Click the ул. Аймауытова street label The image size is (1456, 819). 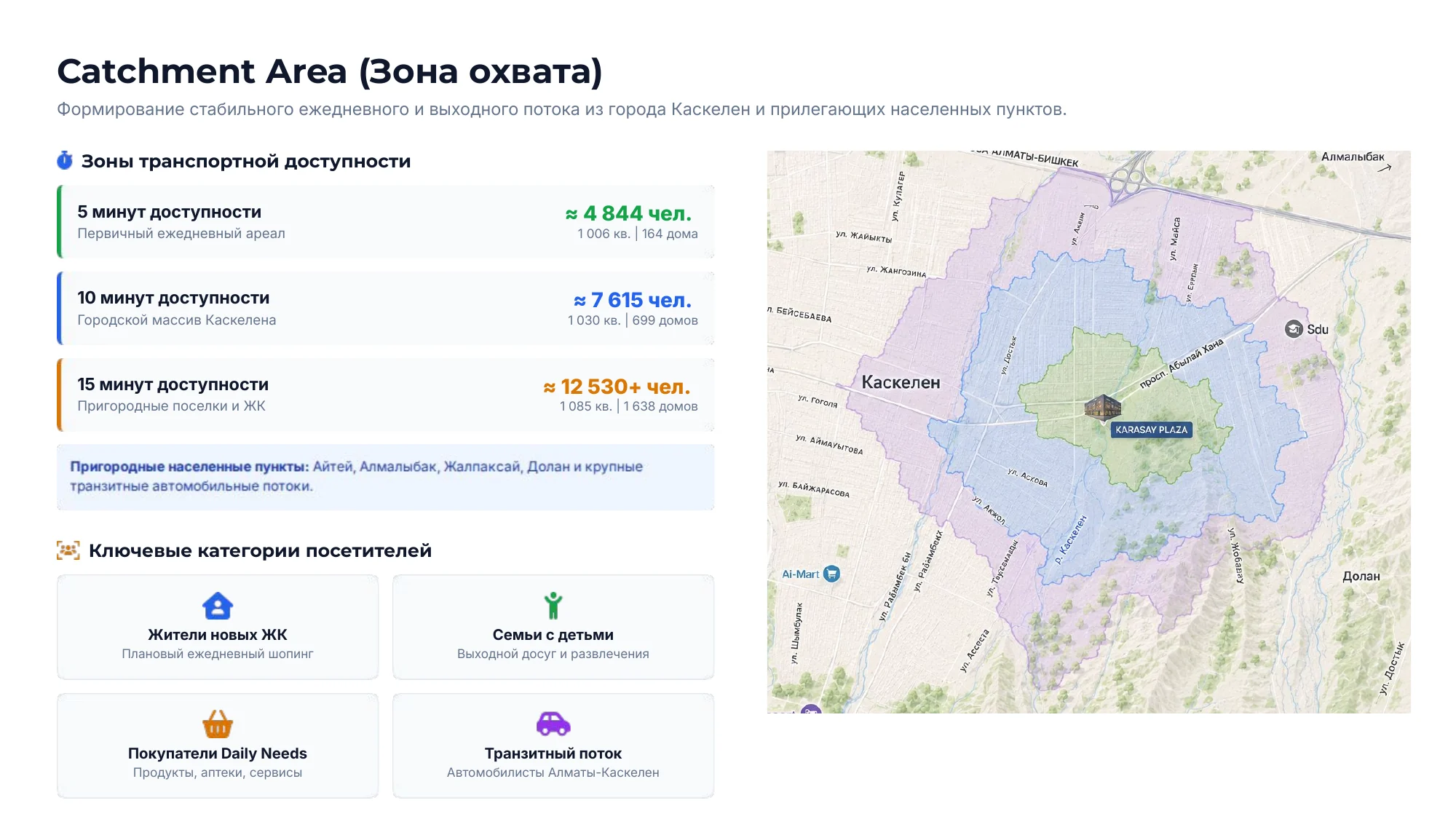point(829,444)
